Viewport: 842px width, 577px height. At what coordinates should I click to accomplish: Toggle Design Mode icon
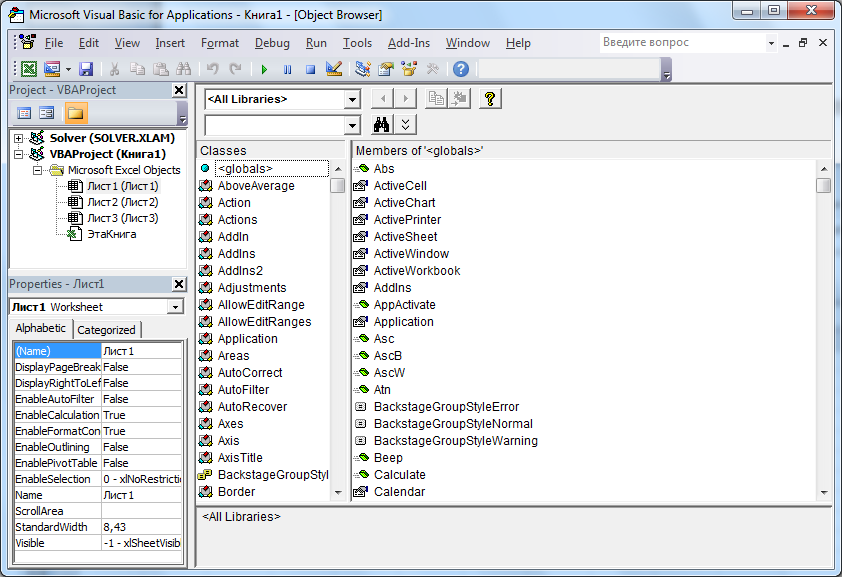334,69
